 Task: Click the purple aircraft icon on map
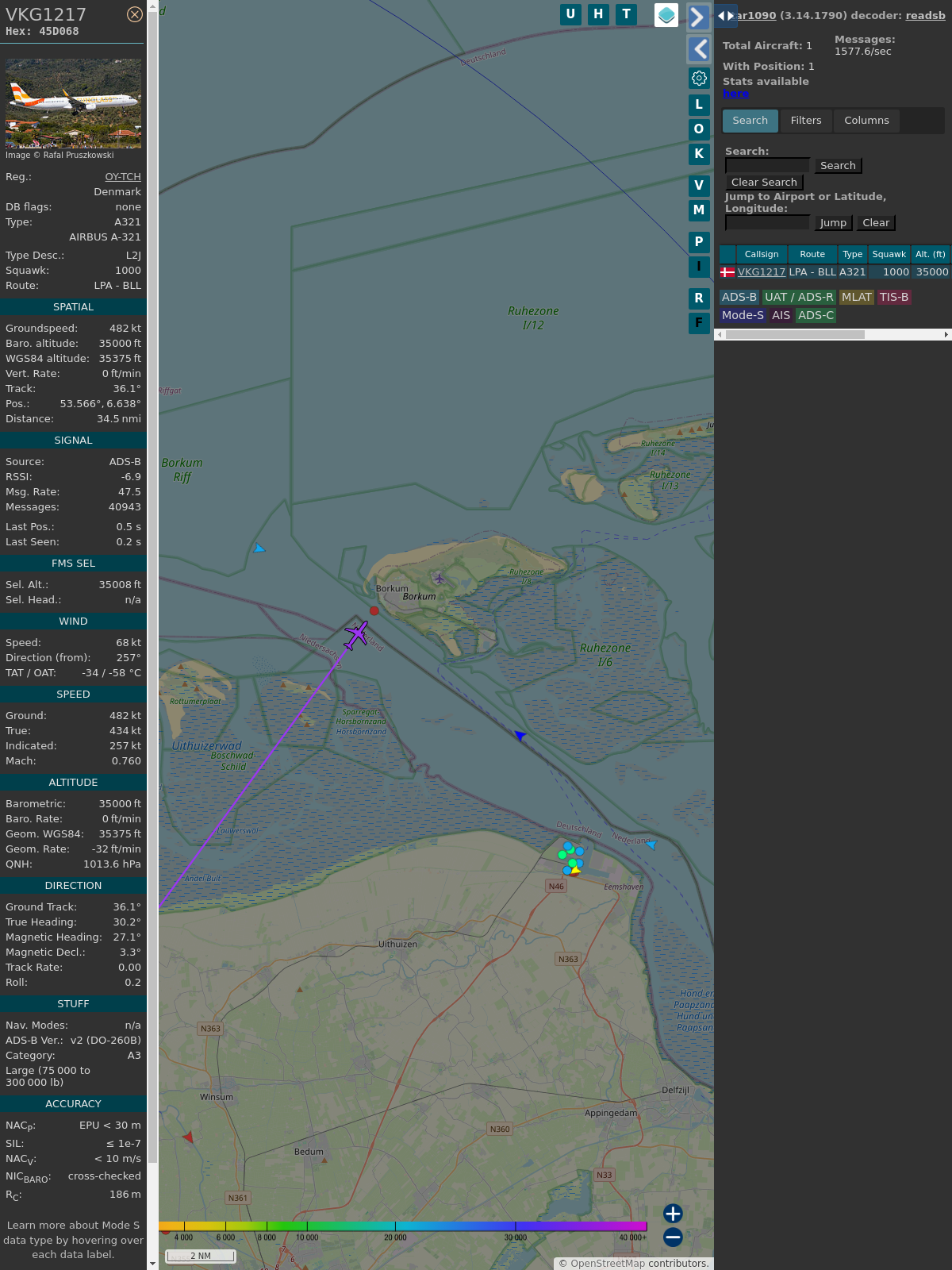point(356,635)
